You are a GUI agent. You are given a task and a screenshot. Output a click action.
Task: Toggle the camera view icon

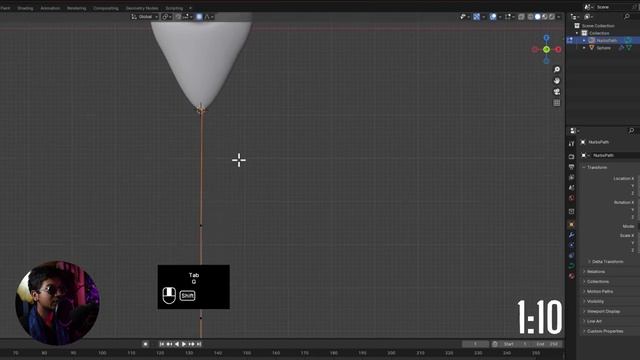(x=557, y=91)
